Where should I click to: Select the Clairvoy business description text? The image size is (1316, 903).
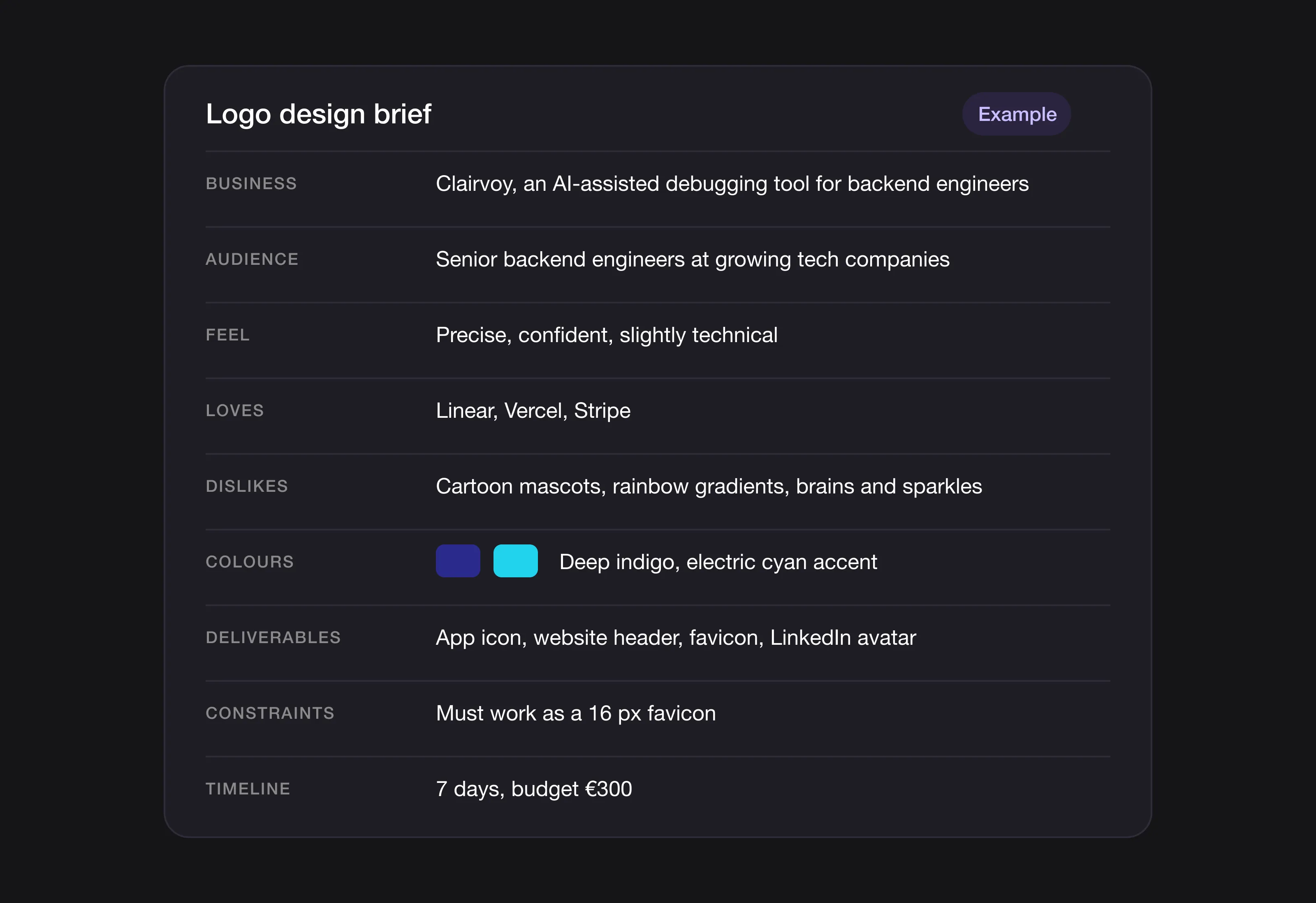pos(732,184)
